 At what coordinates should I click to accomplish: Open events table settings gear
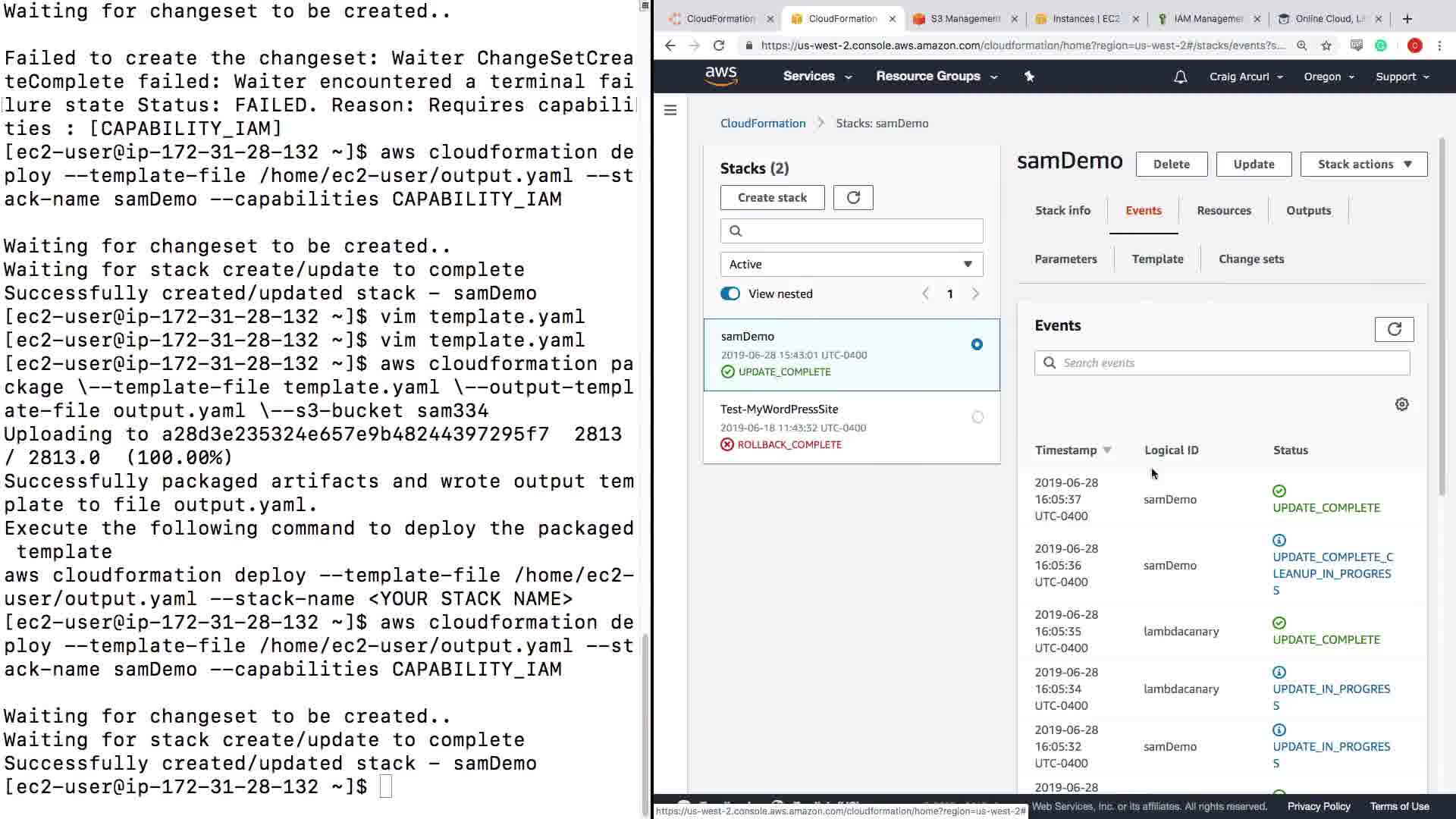(1401, 404)
